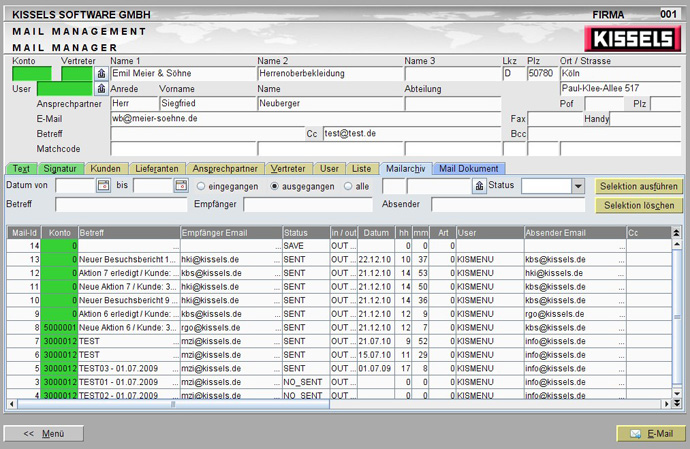Click the Name 1 field
690x449 pixels.
(183, 74)
